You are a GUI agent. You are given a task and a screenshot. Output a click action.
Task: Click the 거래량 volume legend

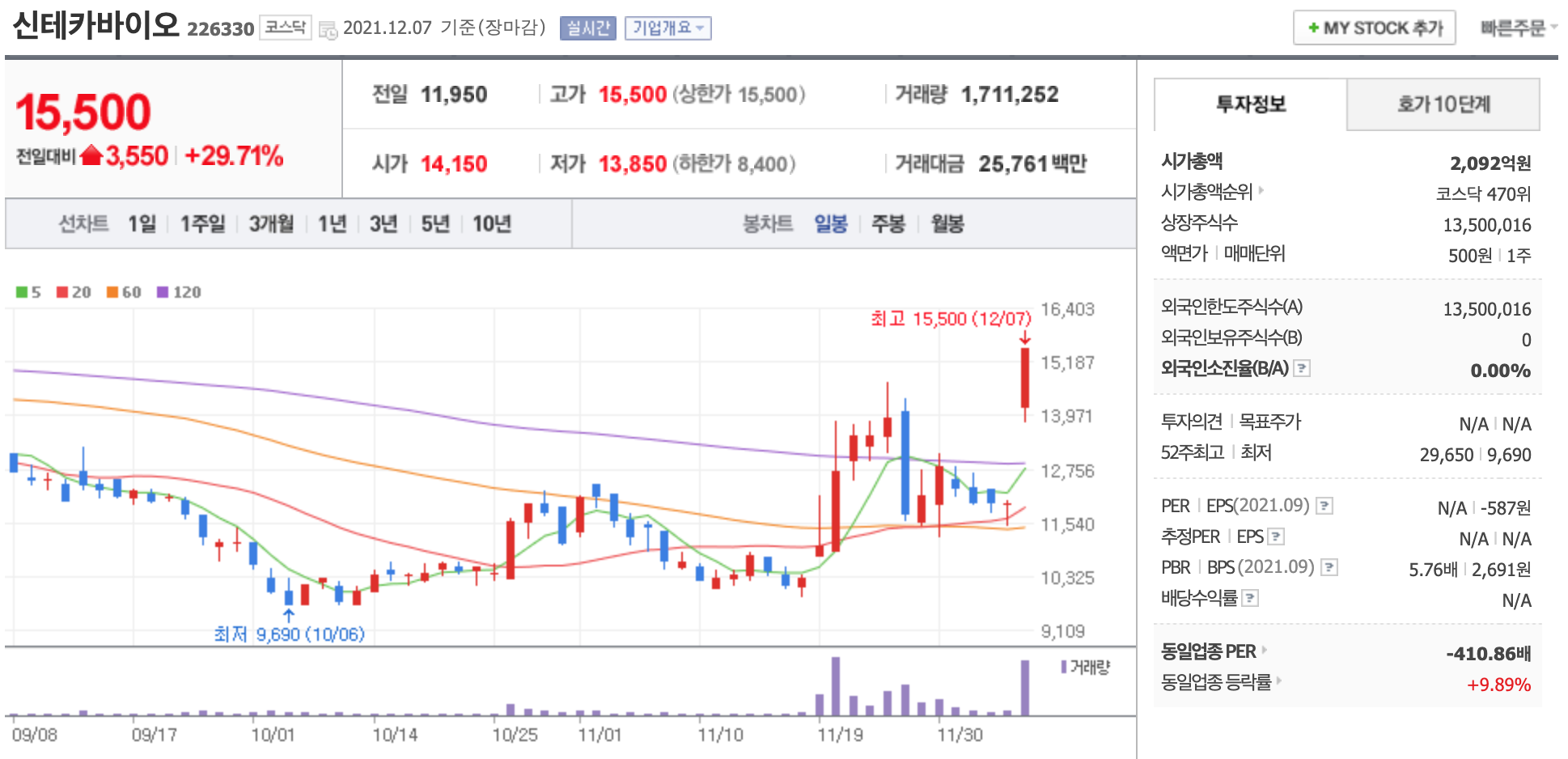point(1085,667)
